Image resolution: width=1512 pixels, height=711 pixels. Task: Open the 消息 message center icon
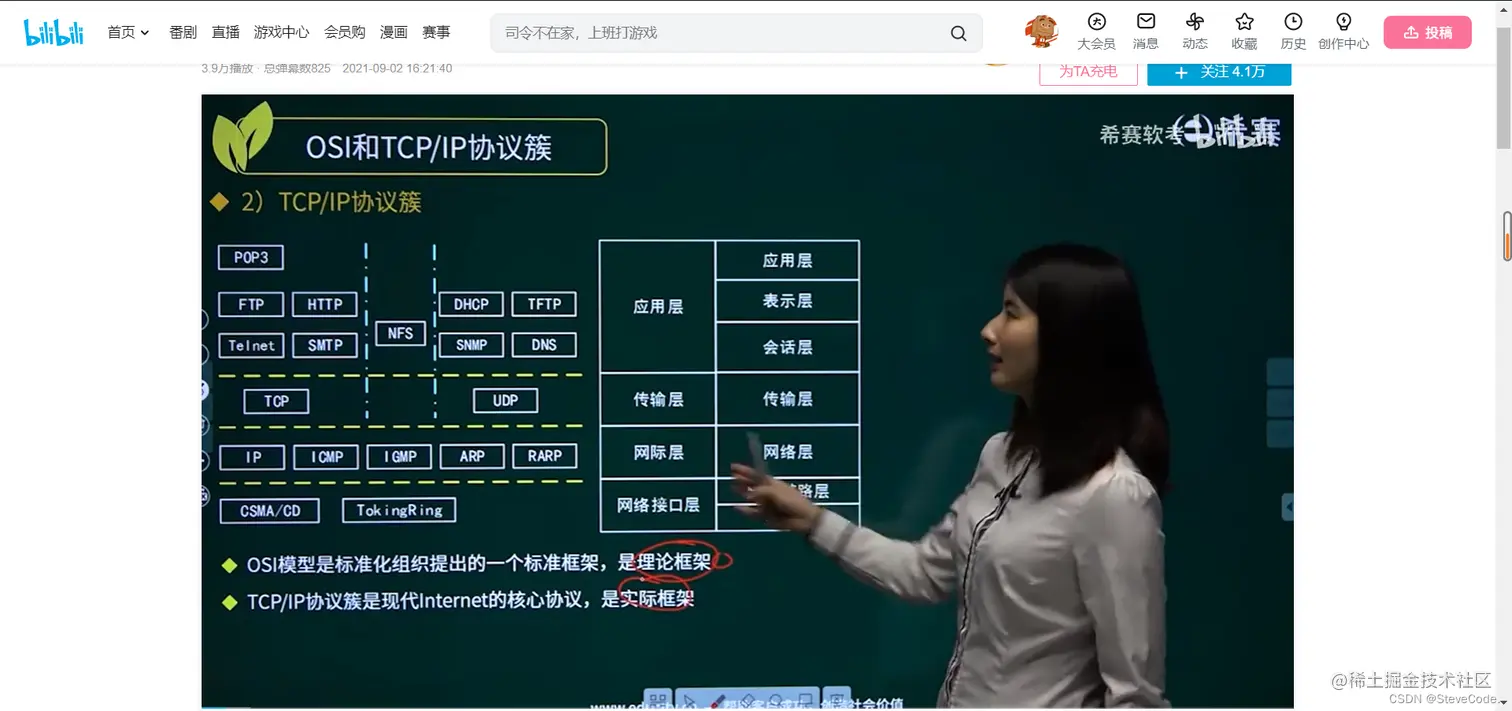(1144, 30)
